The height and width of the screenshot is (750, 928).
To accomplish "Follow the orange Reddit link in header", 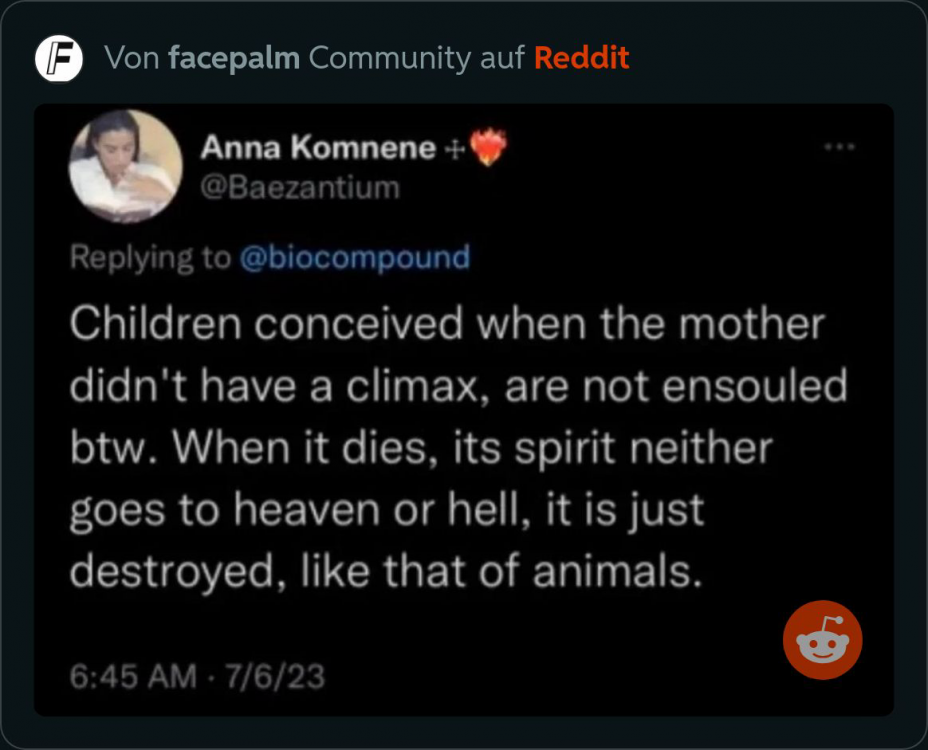I will (x=581, y=58).
